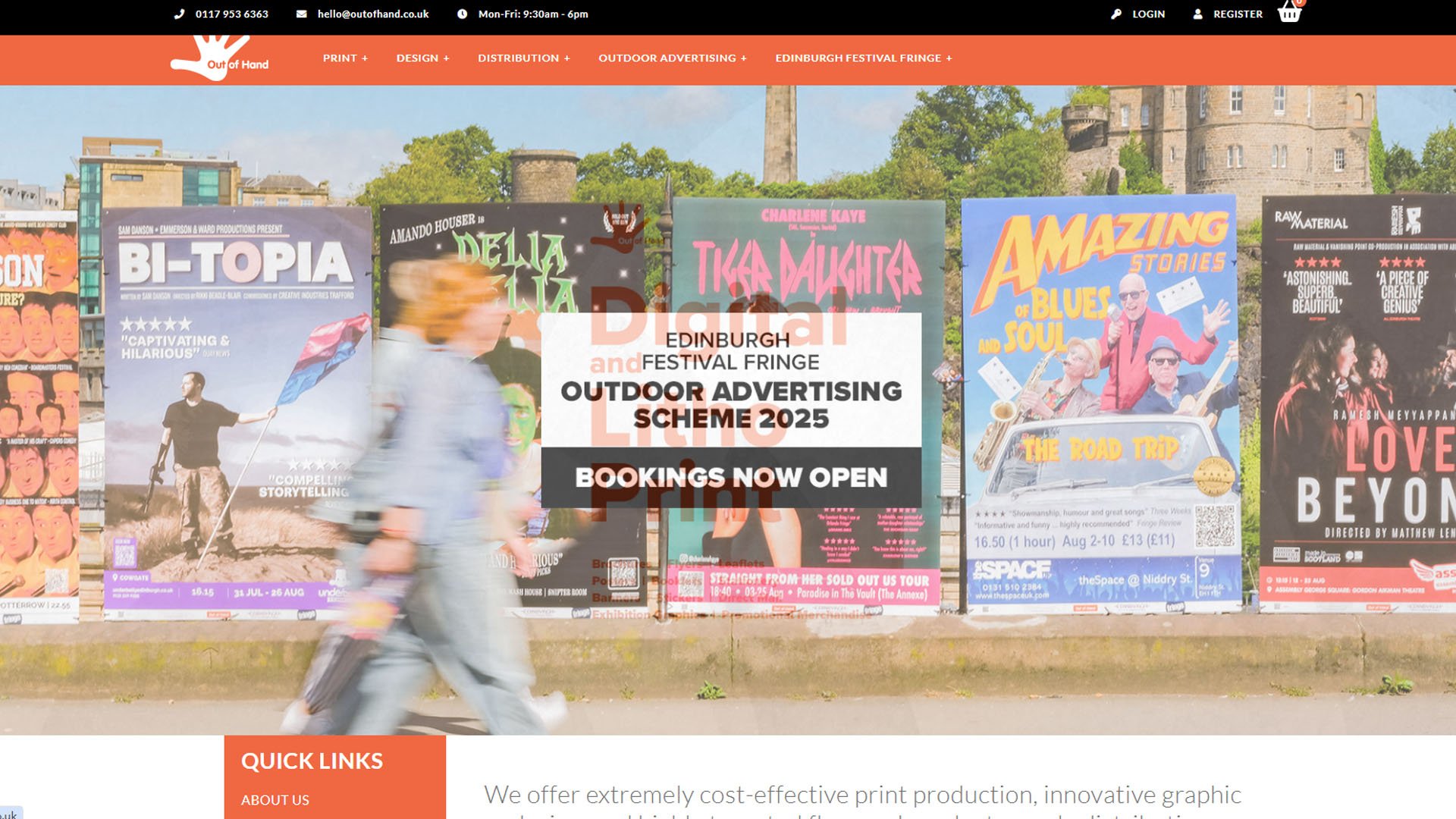Viewport: 1456px width, 819px height.
Task: Open the Register link
Action: coord(1238,14)
